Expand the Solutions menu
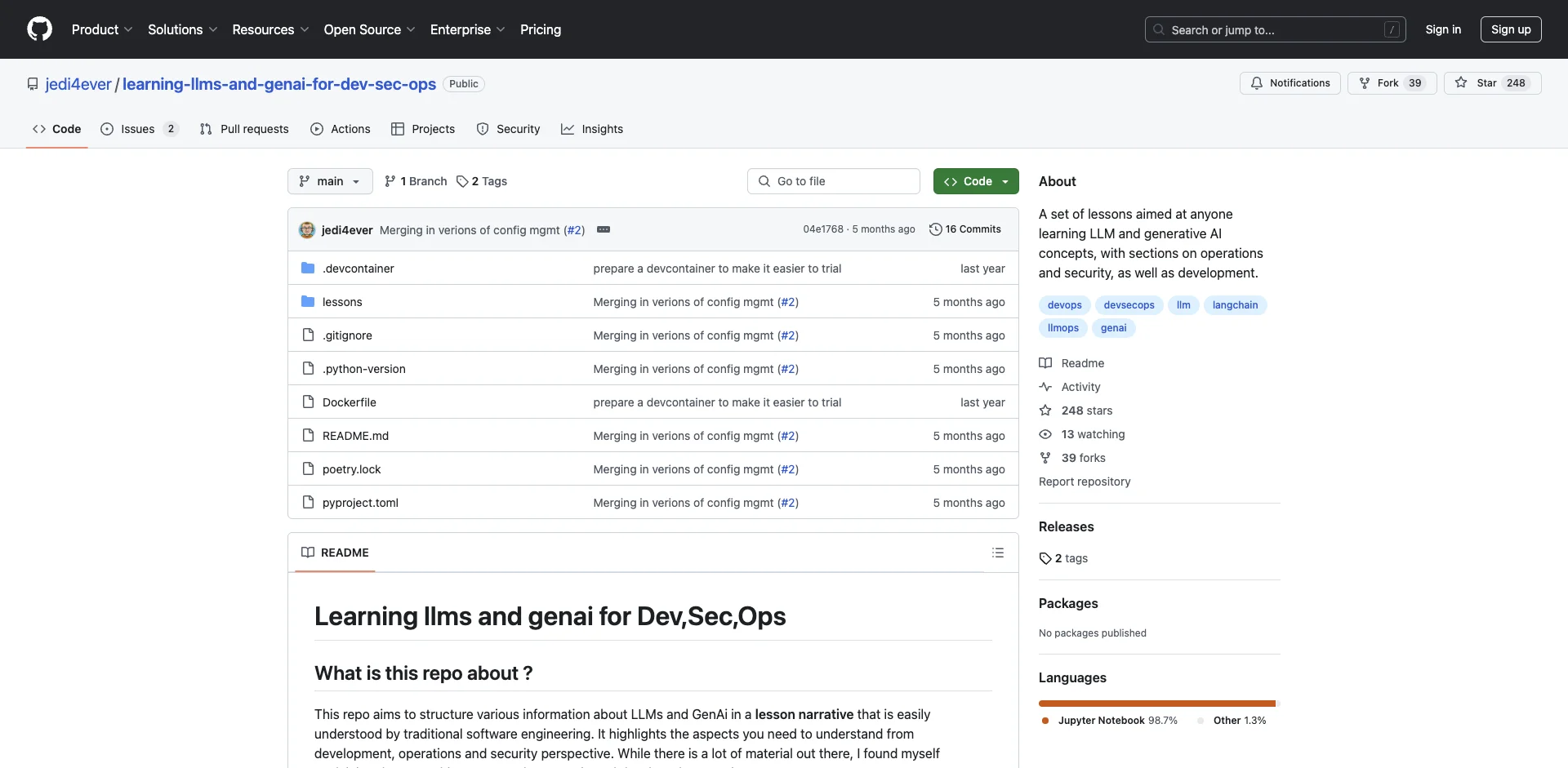This screenshot has width=1568, height=768. (182, 29)
